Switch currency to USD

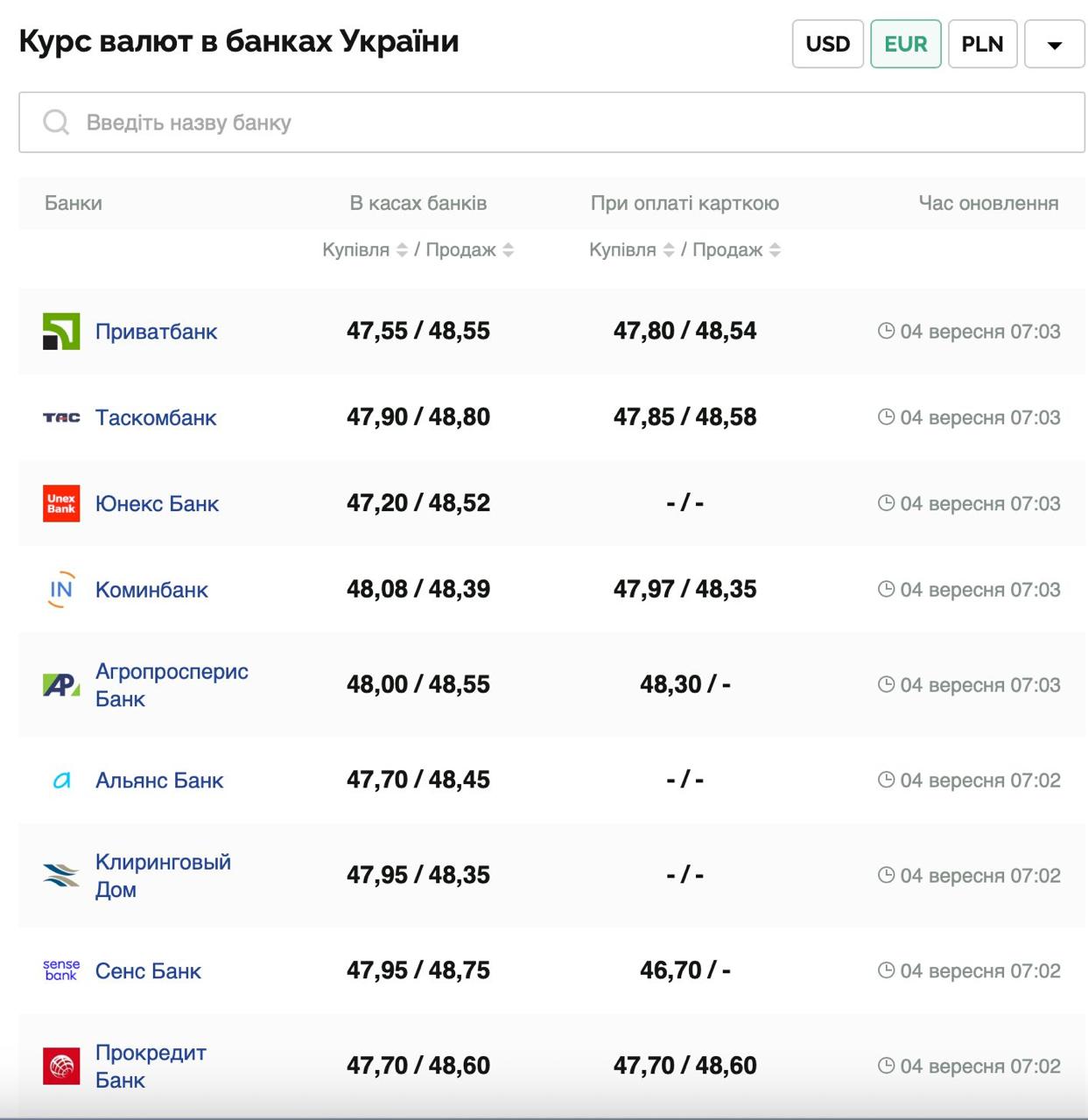[827, 44]
